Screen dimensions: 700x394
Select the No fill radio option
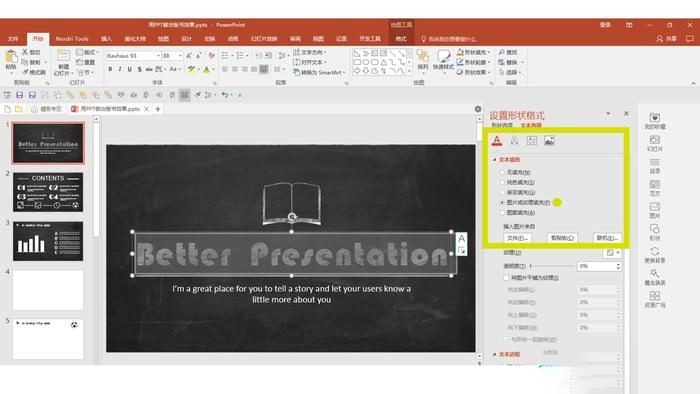[502, 172]
